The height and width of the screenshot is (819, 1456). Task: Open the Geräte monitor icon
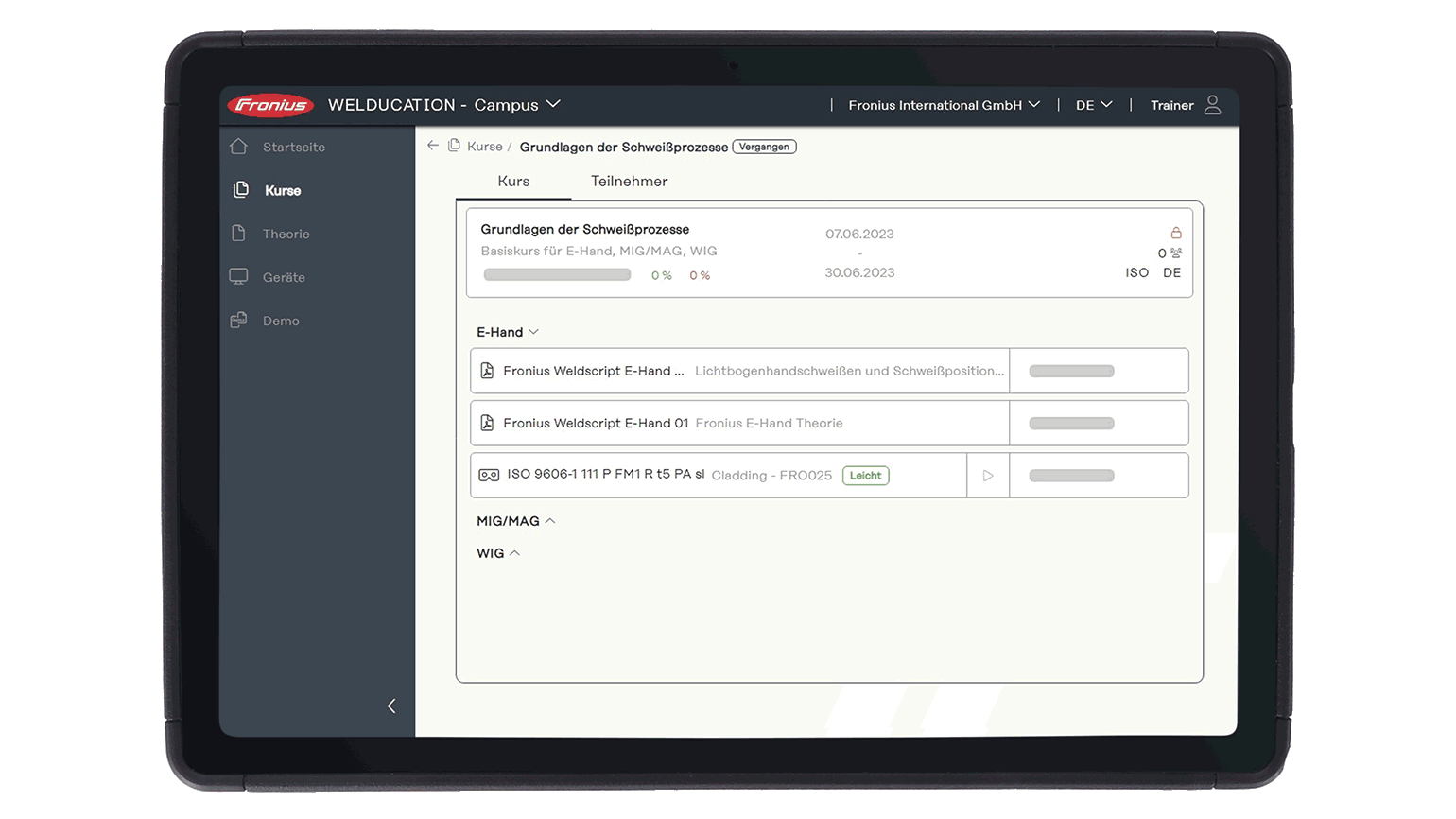pyautogui.click(x=238, y=277)
